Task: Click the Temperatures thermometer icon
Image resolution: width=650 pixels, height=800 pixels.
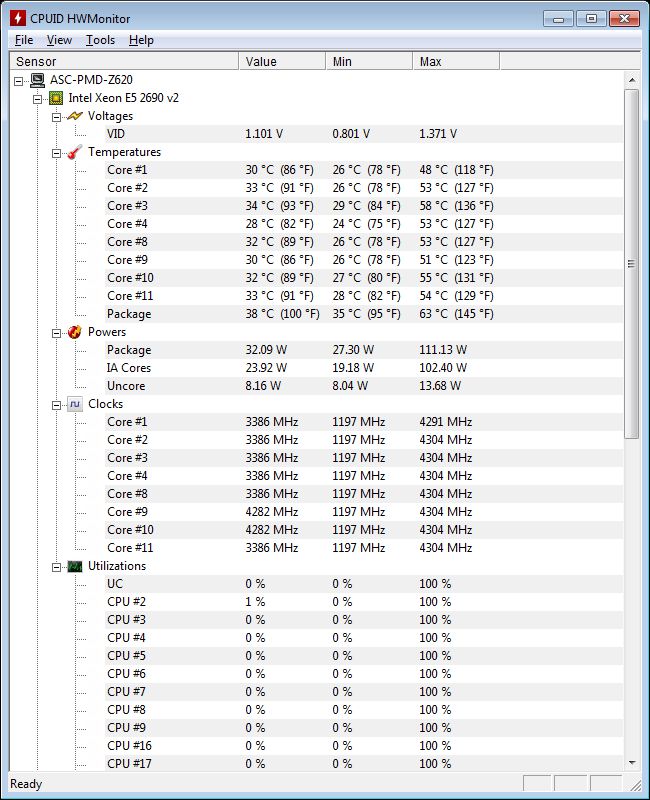Action: click(74, 152)
